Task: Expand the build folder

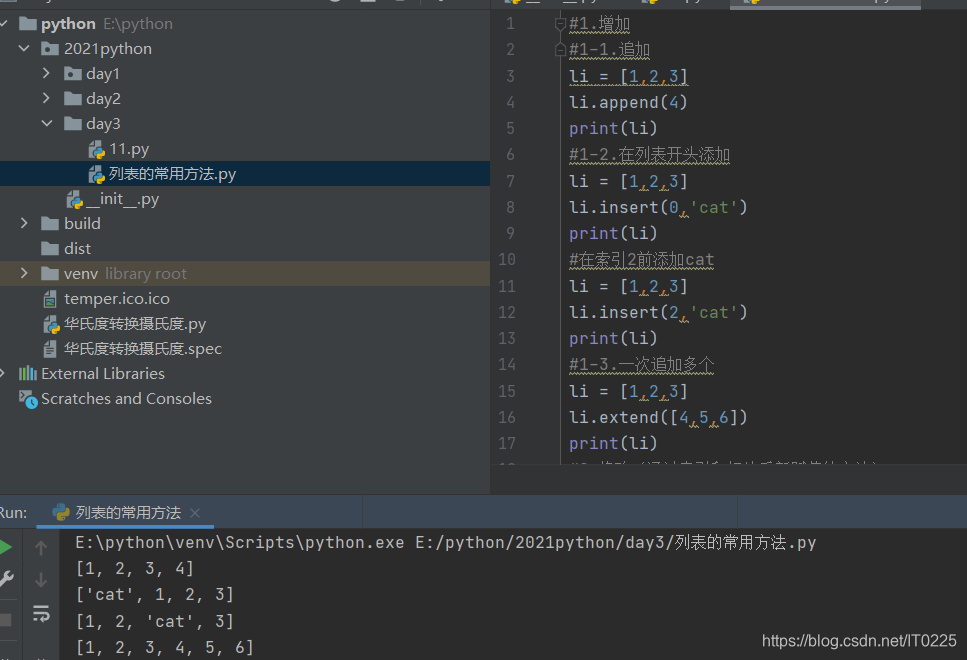Action: point(24,223)
